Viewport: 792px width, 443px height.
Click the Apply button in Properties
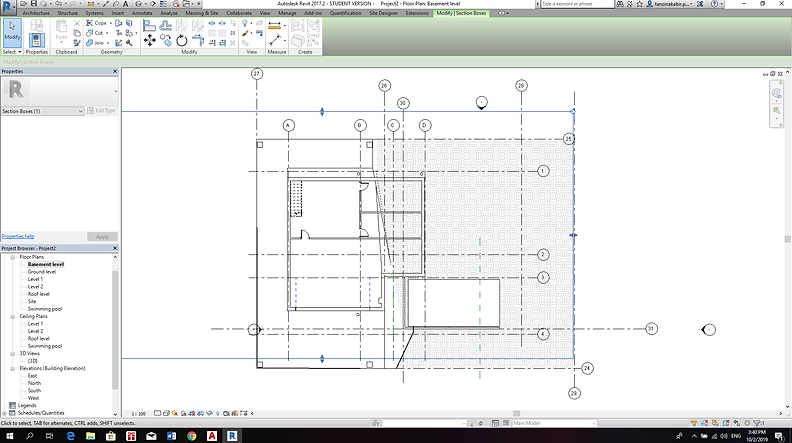(x=102, y=236)
